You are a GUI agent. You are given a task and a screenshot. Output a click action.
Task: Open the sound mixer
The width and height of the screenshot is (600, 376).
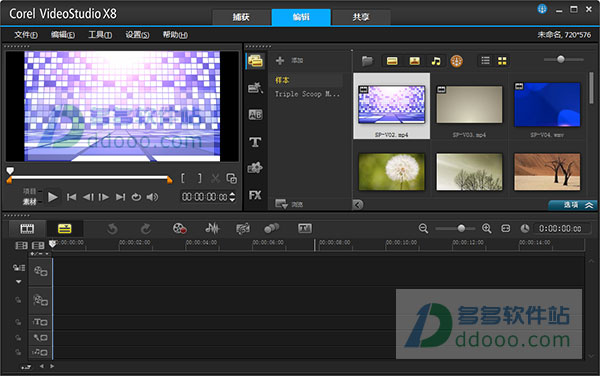[212, 228]
